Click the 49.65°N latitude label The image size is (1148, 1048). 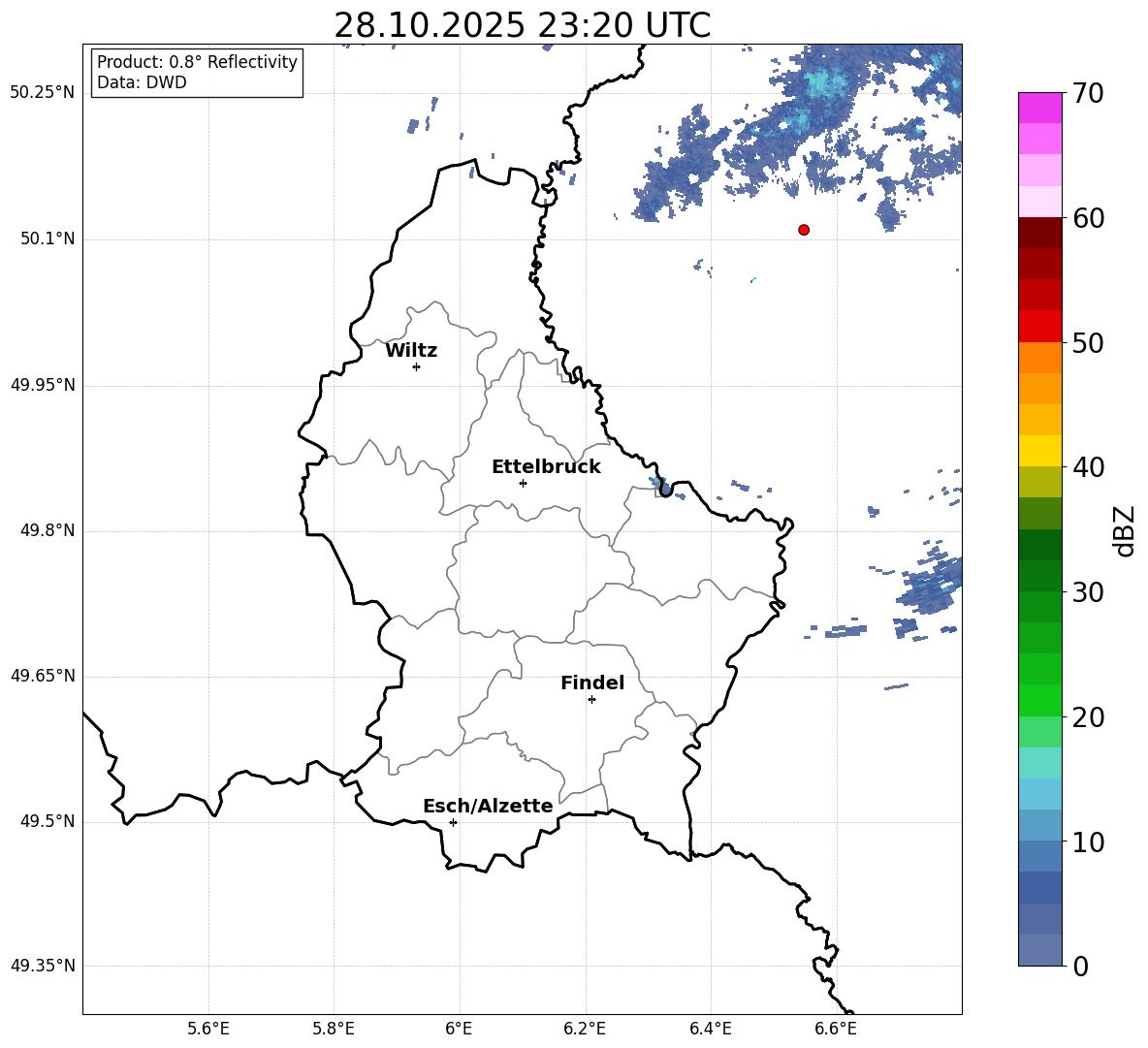(x=43, y=676)
